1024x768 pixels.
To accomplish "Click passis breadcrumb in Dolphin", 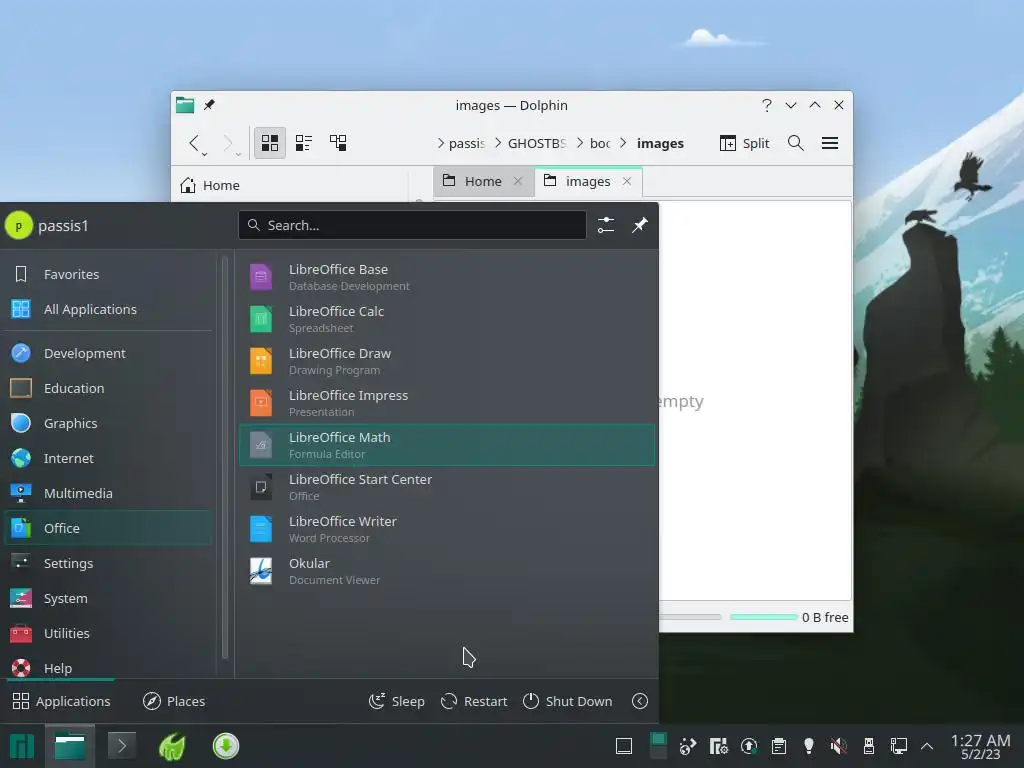I will [466, 143].
